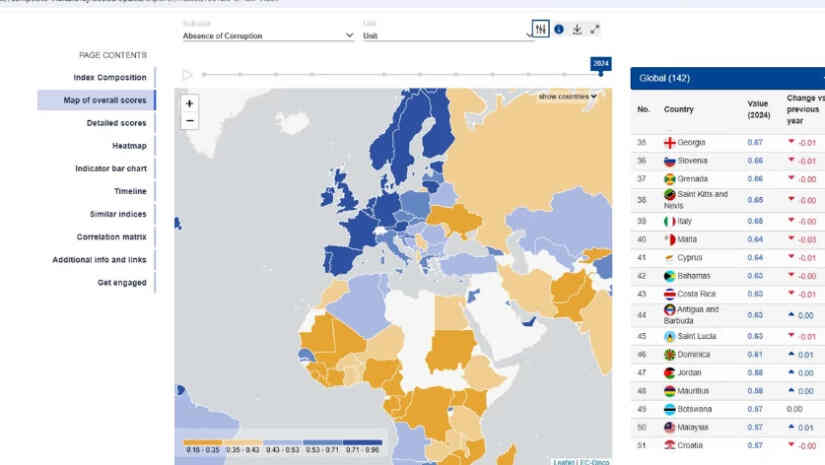825x465 pixels.
Task: Click the blue info icon
Action: click(x=559, y=29)
